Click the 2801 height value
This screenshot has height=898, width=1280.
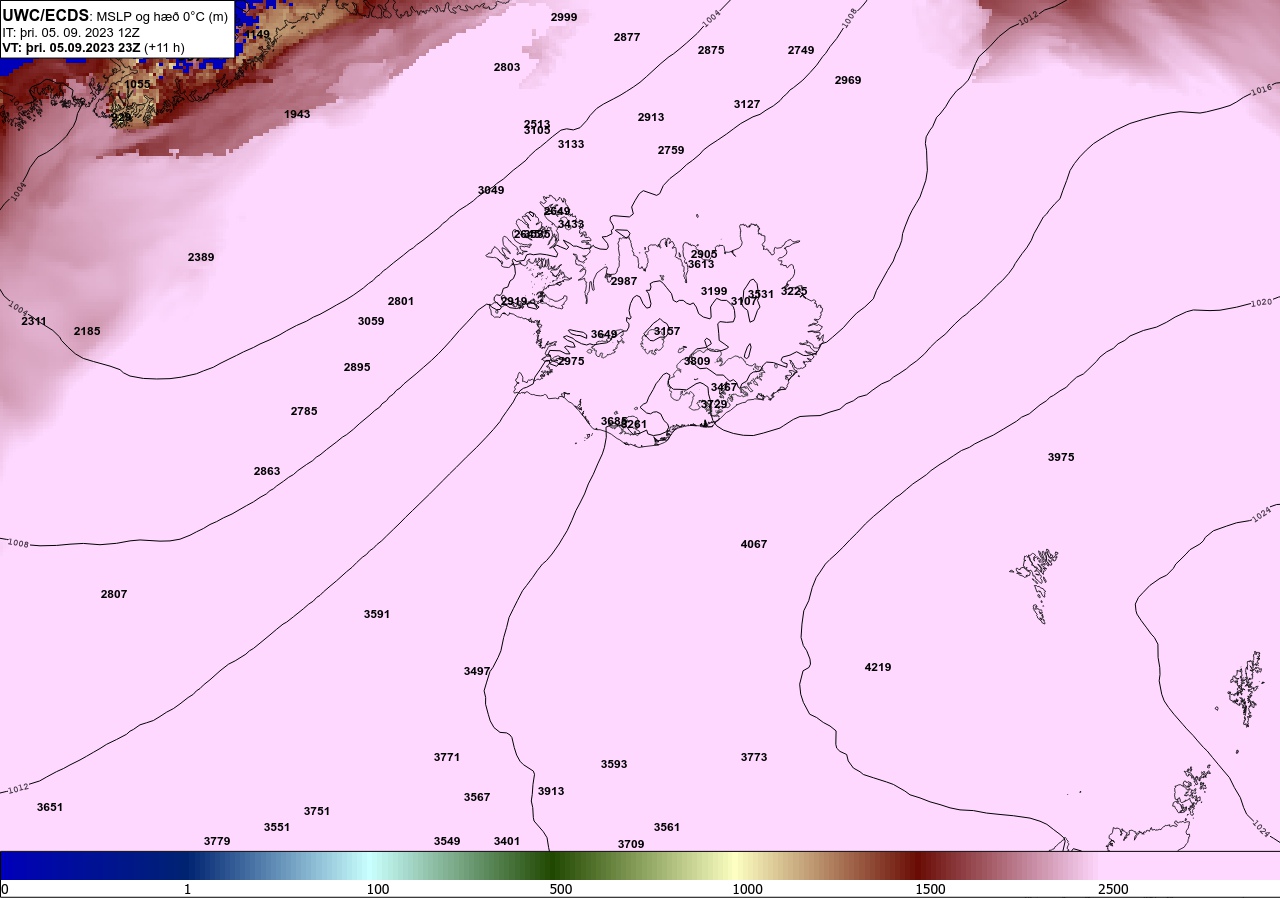coord(401,301)
